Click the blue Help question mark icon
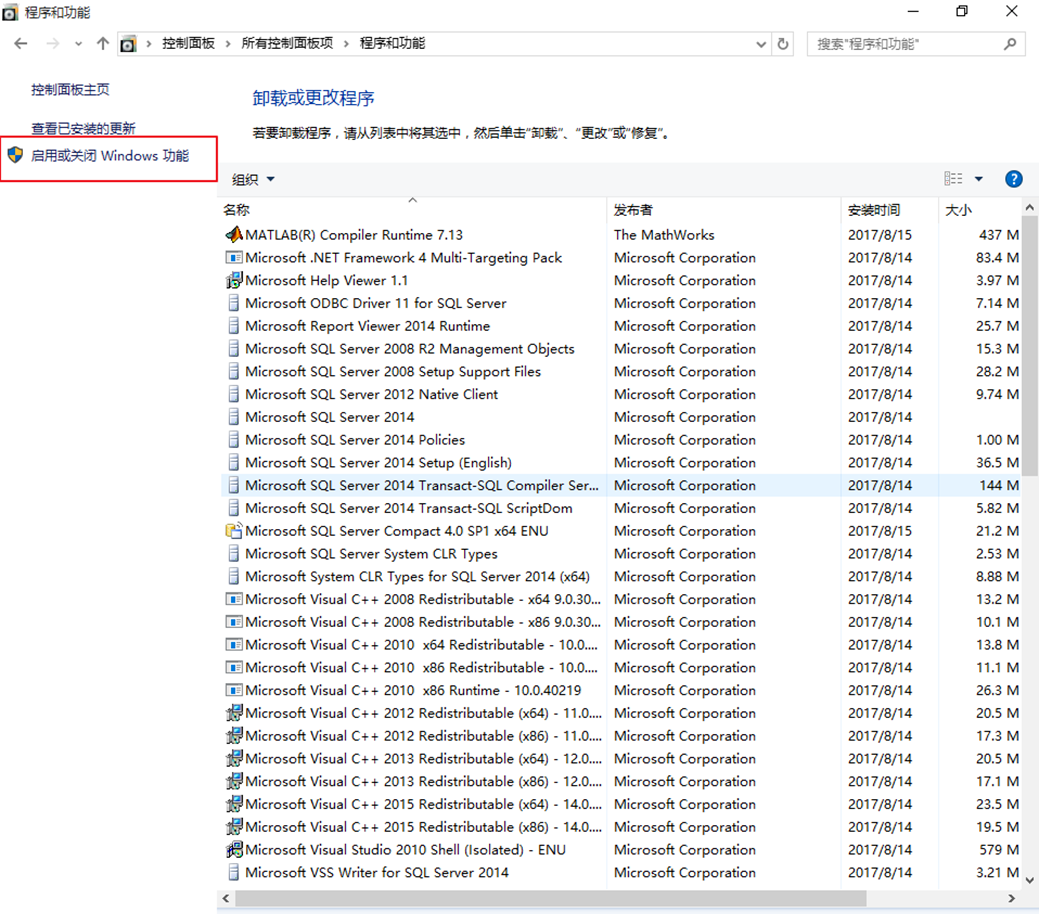The height and width of the screenshot is (914, 1039). tap(1014, 179)
